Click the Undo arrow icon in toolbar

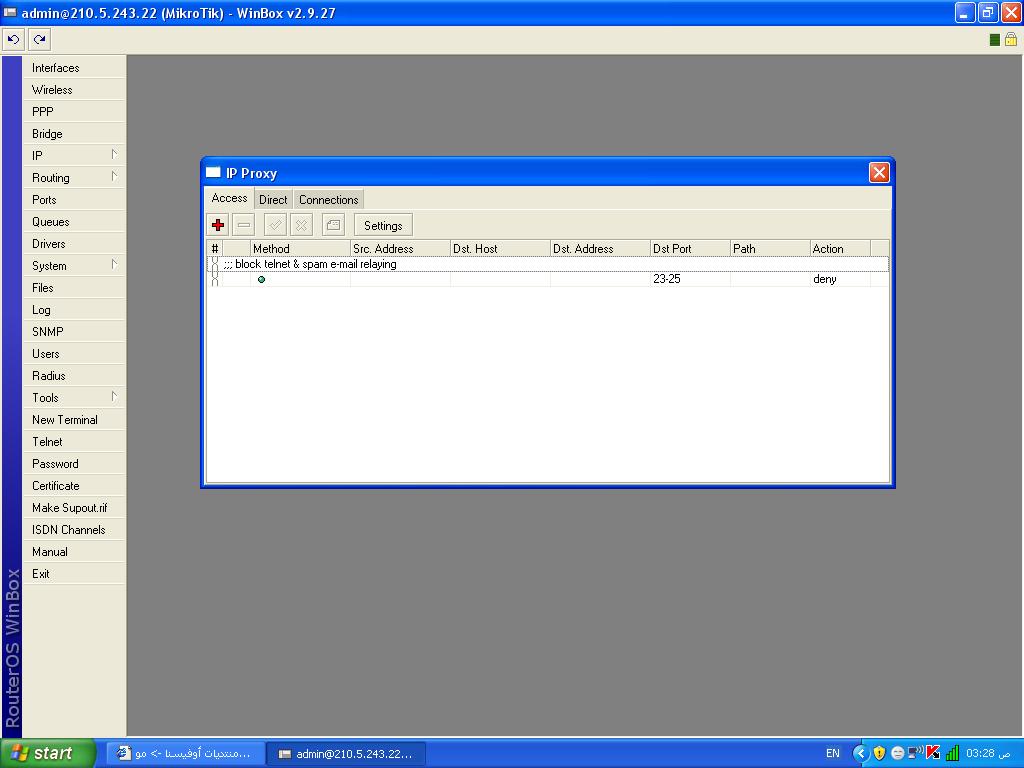coord(13,40)
